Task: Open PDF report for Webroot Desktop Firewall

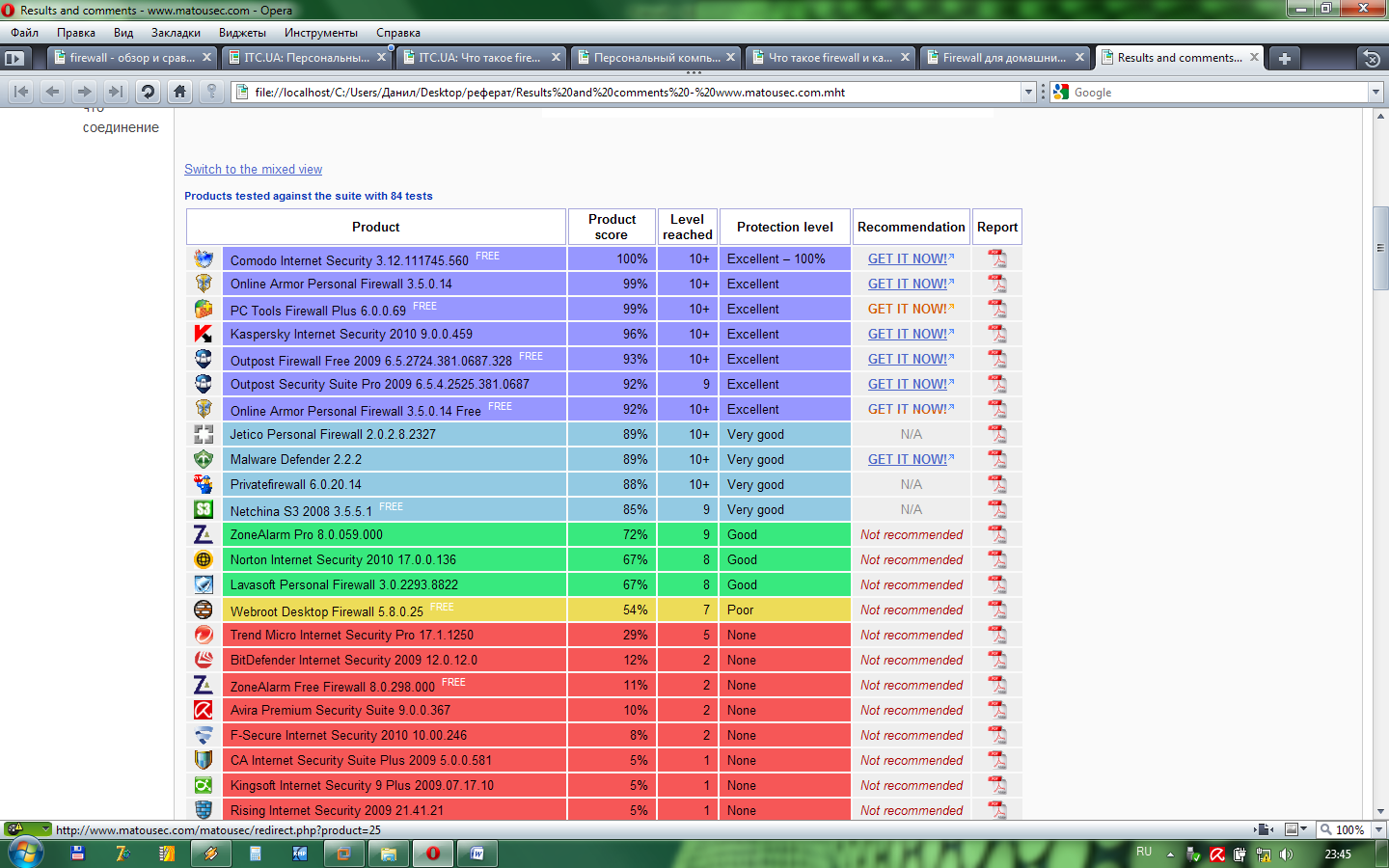Action: [996, 610]
